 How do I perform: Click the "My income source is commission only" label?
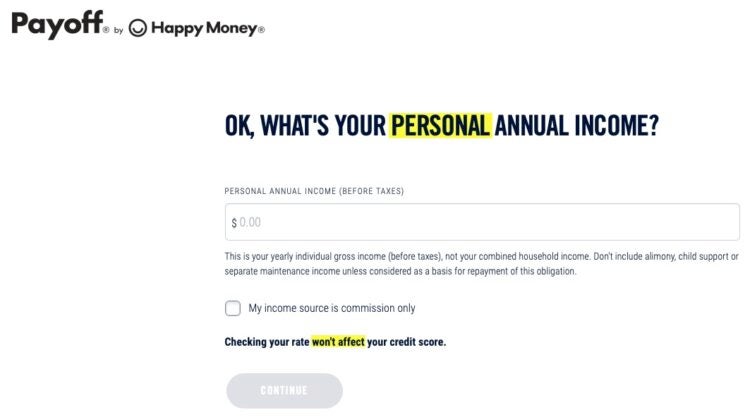click(332, 308)
